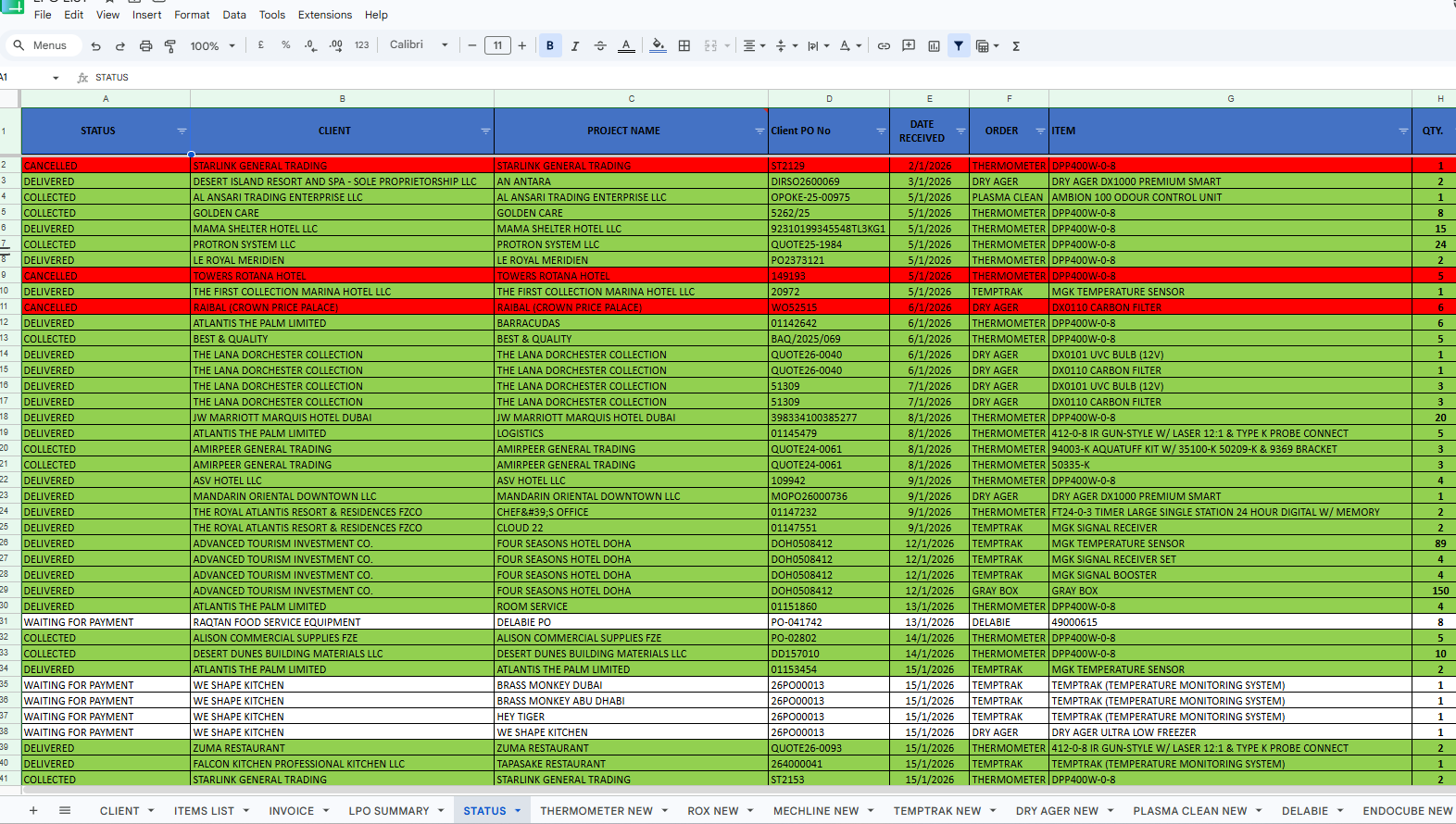Open the Insert menu

point(146,15)
